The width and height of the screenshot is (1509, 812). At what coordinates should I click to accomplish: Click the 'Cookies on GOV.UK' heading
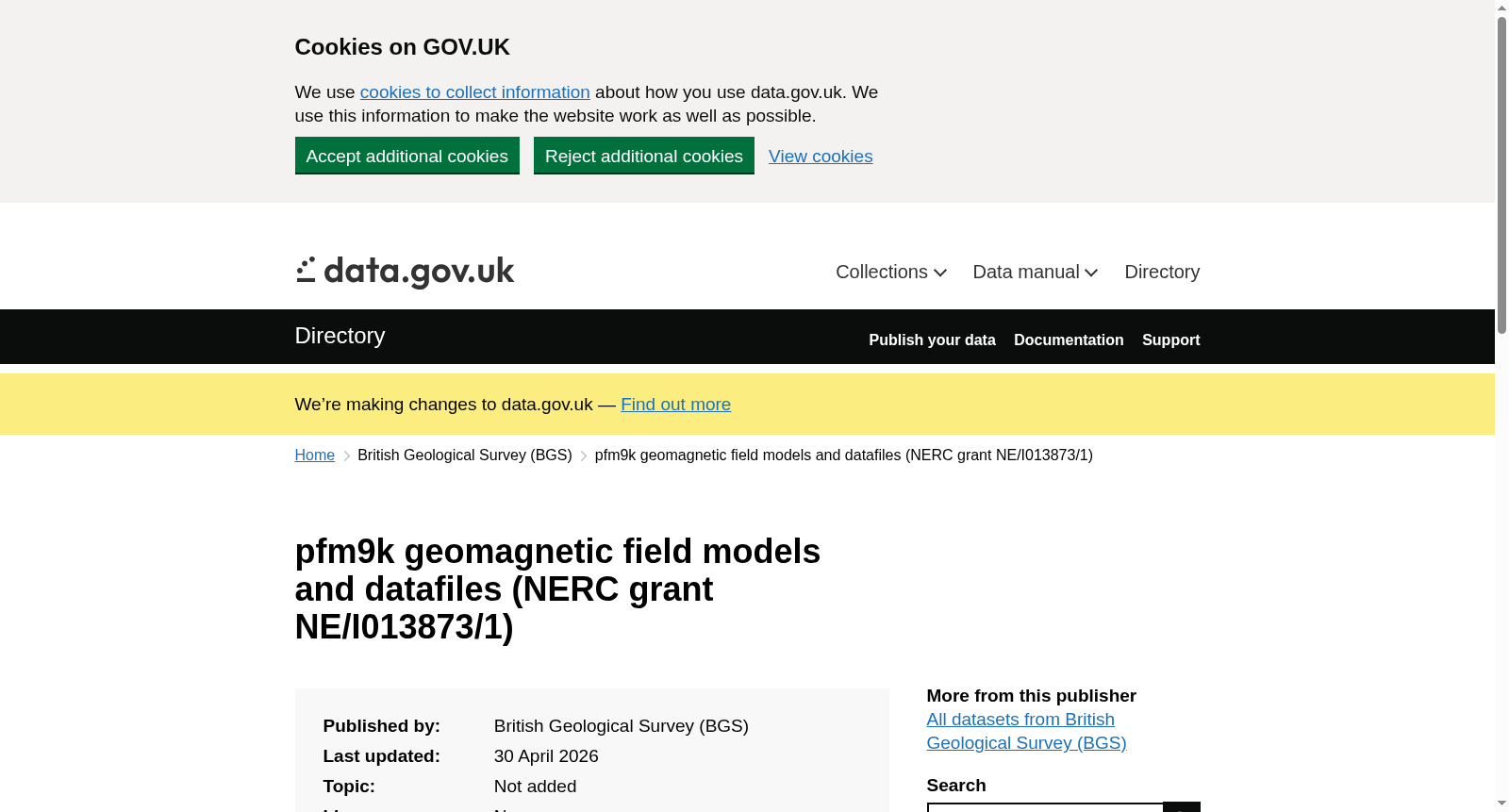click(x=402, y=47)
